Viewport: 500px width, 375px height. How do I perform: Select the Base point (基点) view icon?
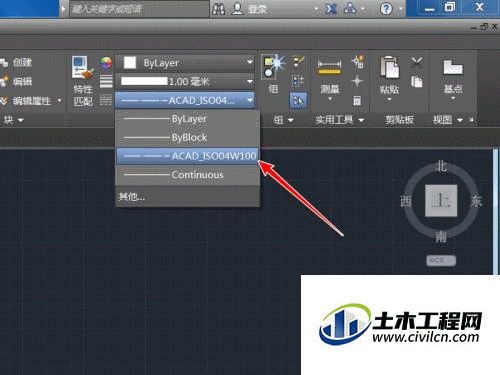pyautogui.click(x=453, y=79)
